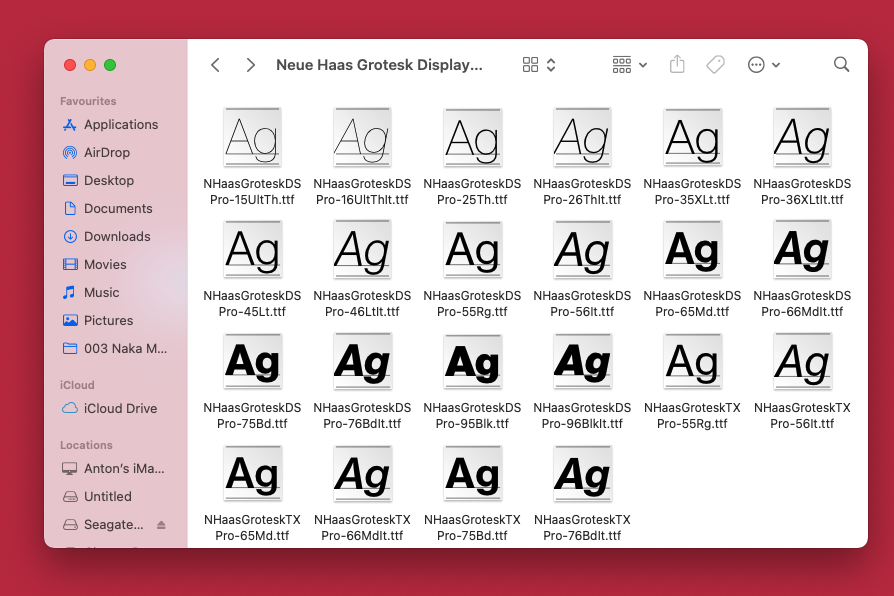Open Desktop in the sidebar
The width and height of the screenshot is (894, 596).
coord(98,180)
